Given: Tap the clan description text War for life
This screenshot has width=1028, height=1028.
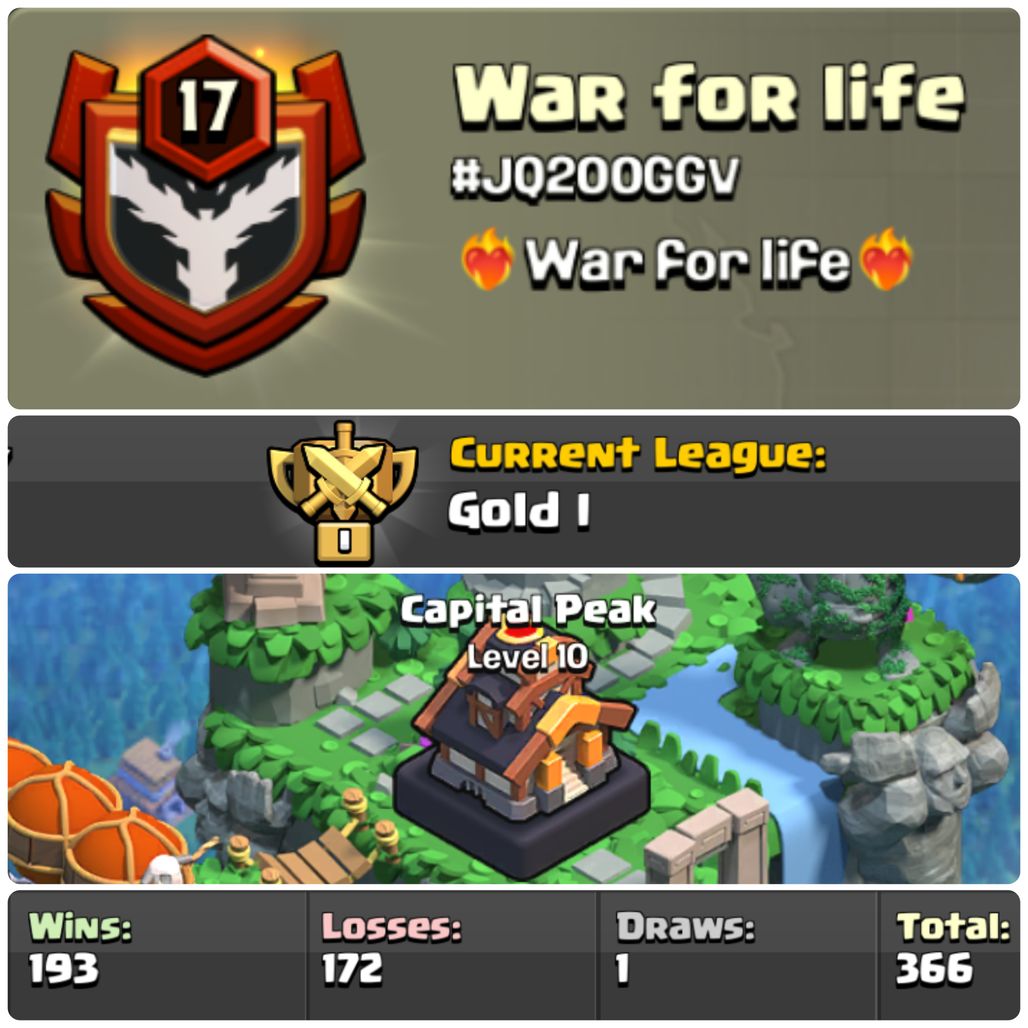Looking at the screenshot, I should pyautogui.click(x=686, y=261).
